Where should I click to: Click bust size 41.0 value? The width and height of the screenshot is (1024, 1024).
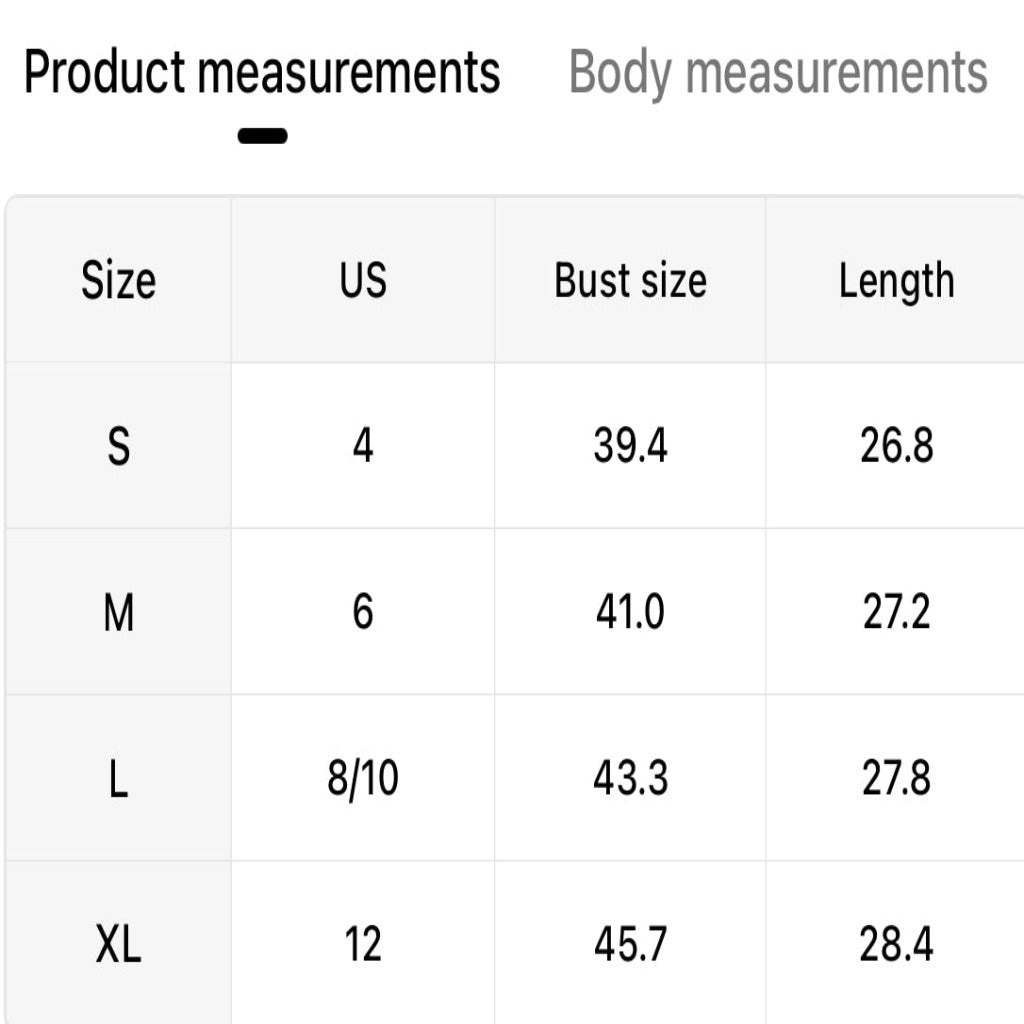point(630,612)
